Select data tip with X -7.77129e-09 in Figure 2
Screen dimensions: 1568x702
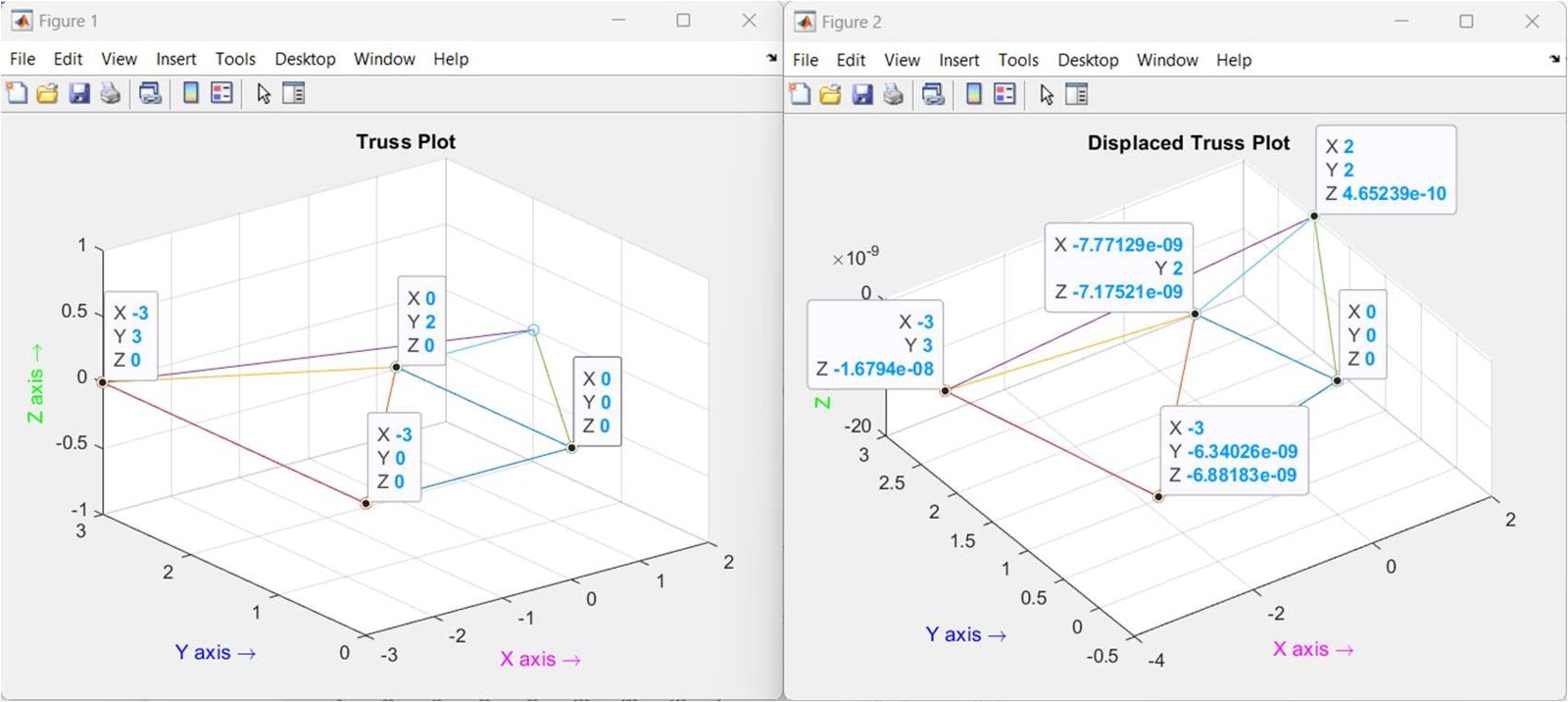[x=1119, y=268]
